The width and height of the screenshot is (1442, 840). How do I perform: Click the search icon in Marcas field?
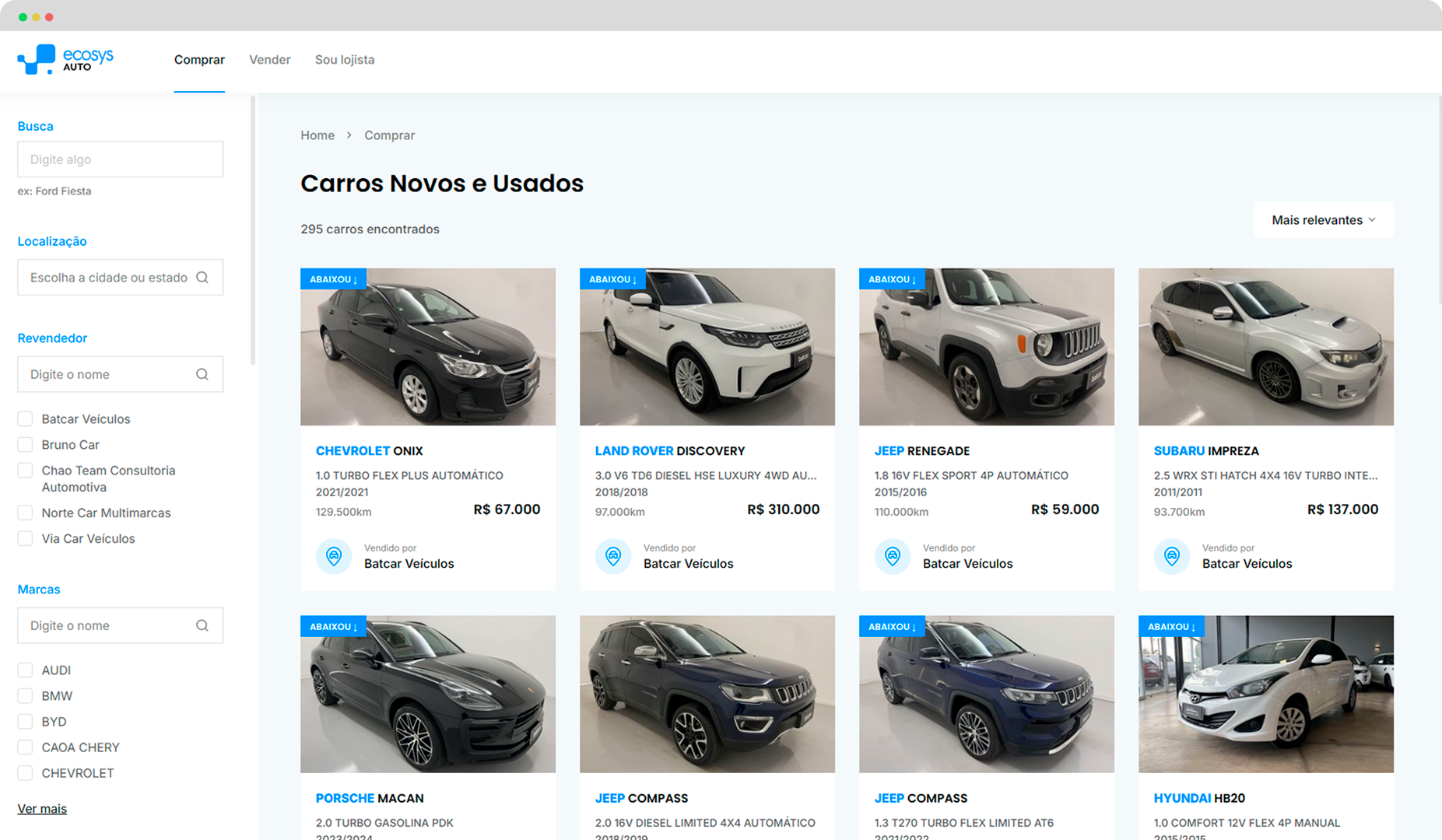pyautogui.click(x=202, y=625)
